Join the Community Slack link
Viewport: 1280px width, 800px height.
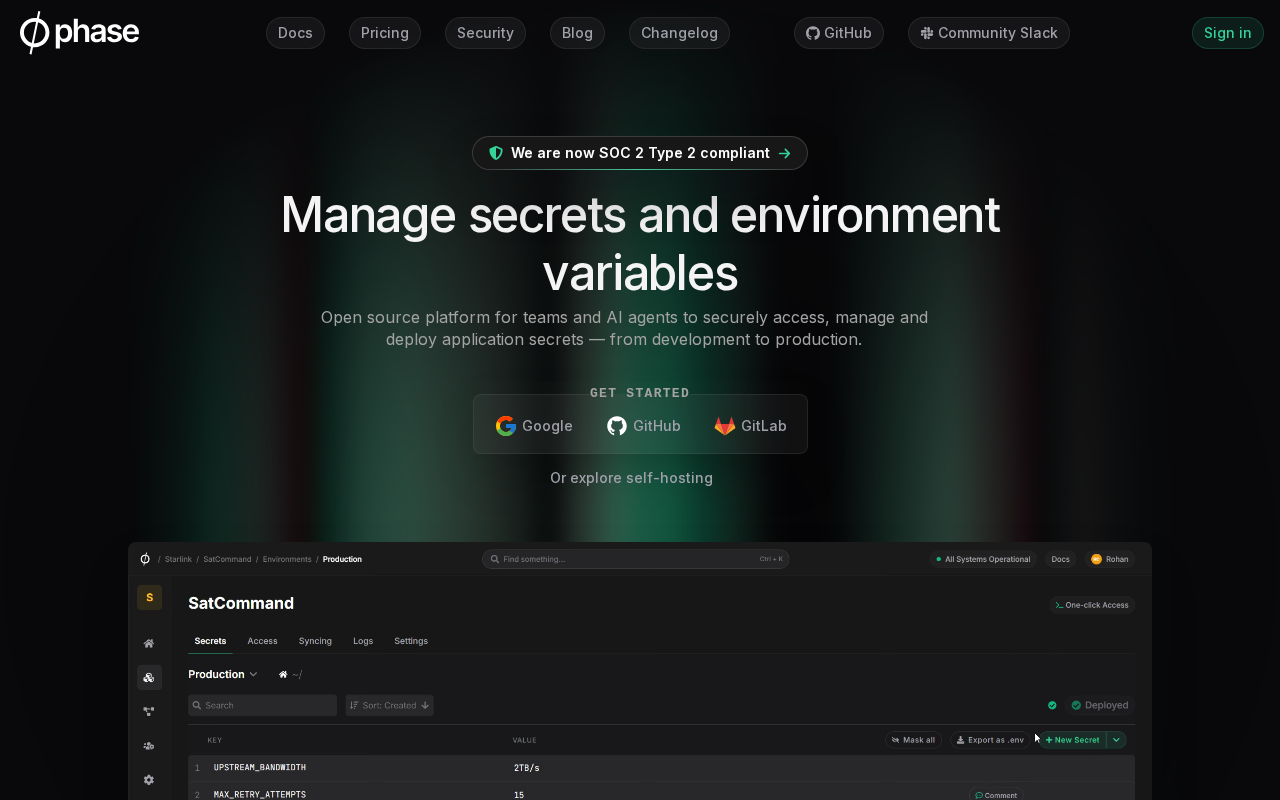(x=989, y=33)
